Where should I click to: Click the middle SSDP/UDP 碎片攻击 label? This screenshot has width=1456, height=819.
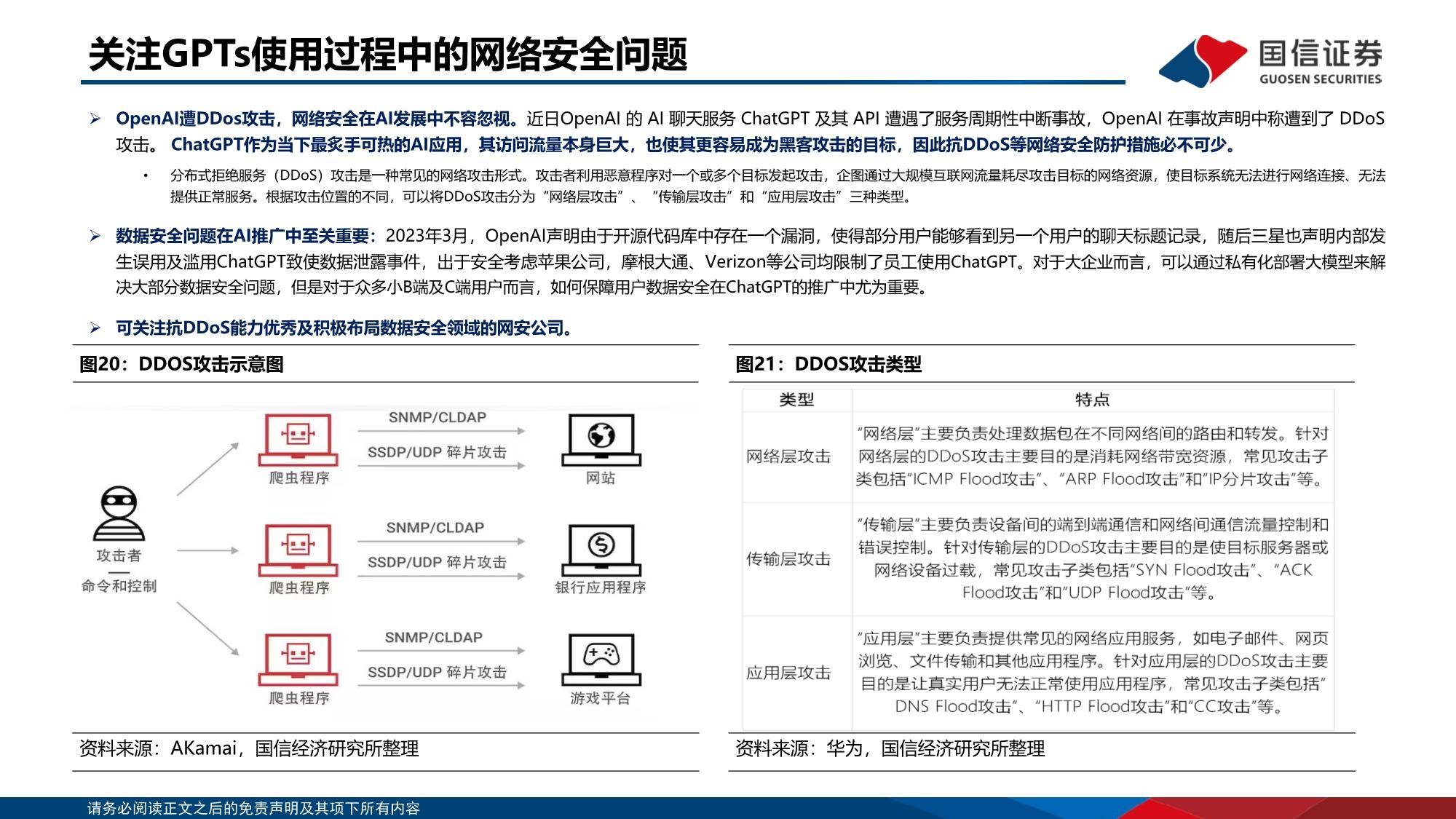pyautogui.click(x=437, y=562)
